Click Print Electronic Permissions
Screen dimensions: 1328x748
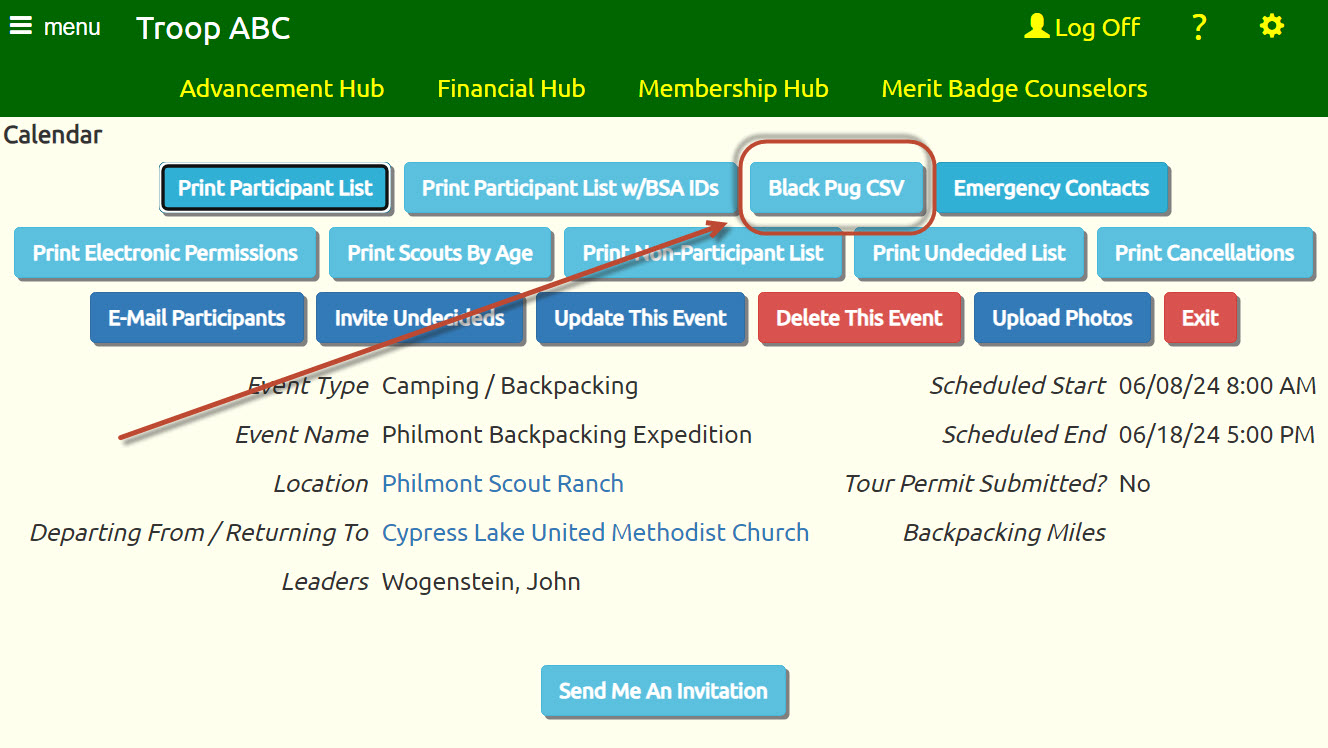coord(165,253)
